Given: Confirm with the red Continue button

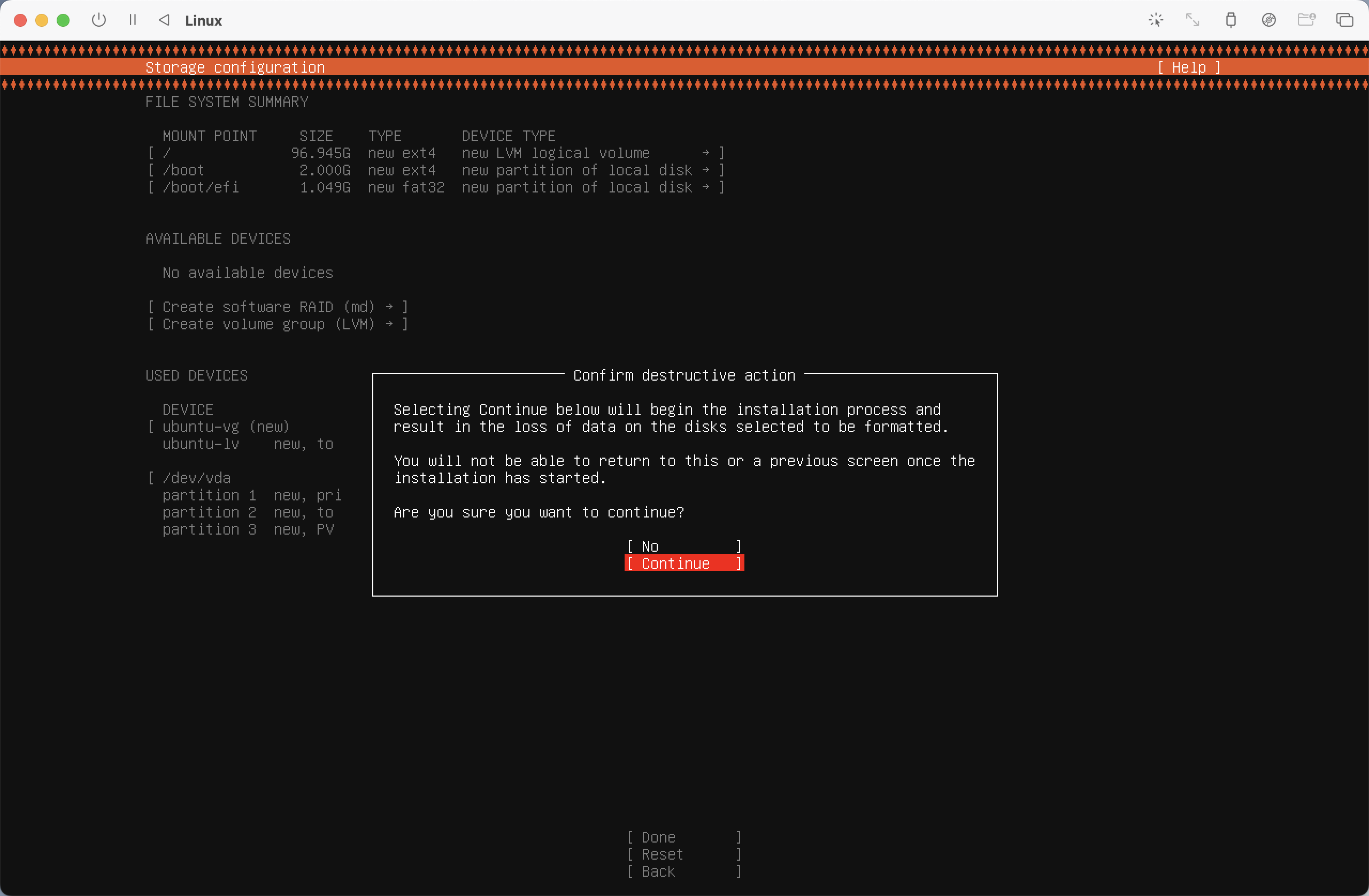Looking at the screenshot, I should pos(683,563).
